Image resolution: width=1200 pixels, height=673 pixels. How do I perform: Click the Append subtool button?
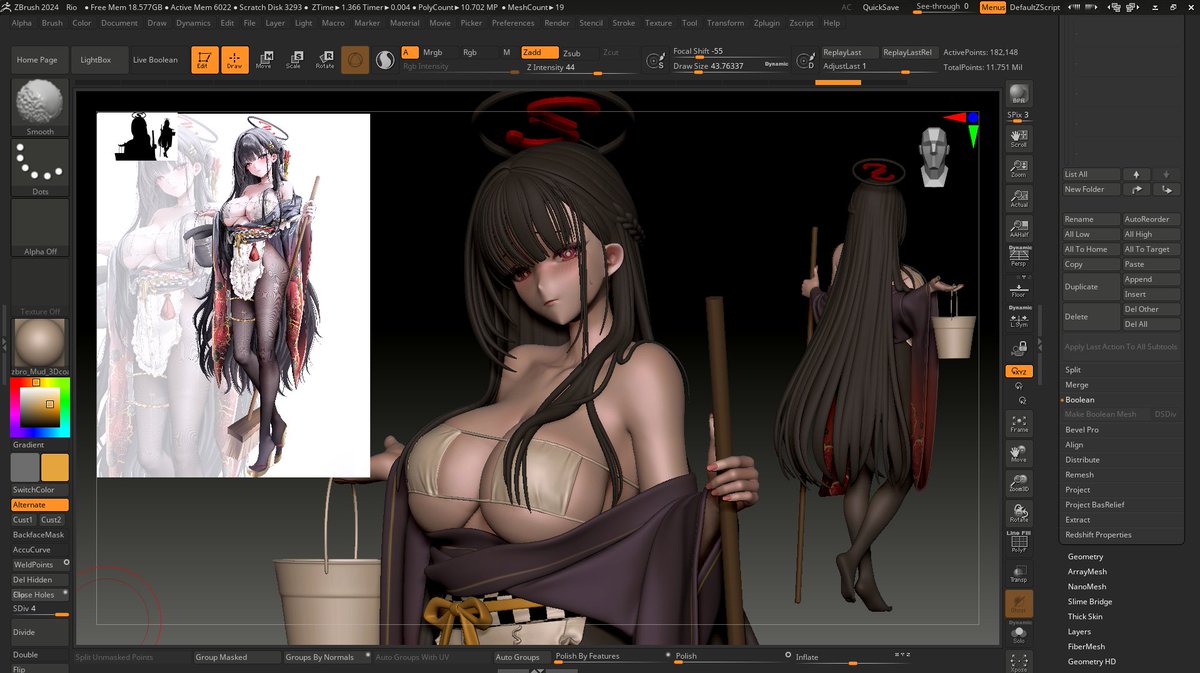click(x=1151, y=279)
